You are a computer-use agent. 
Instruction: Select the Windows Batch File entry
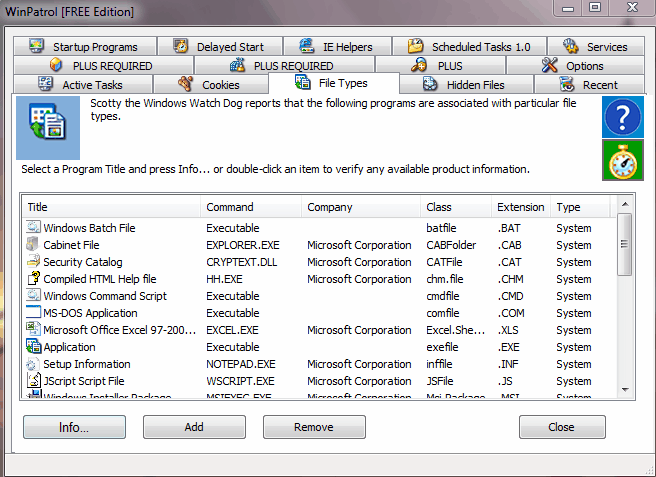pos(319,228)
